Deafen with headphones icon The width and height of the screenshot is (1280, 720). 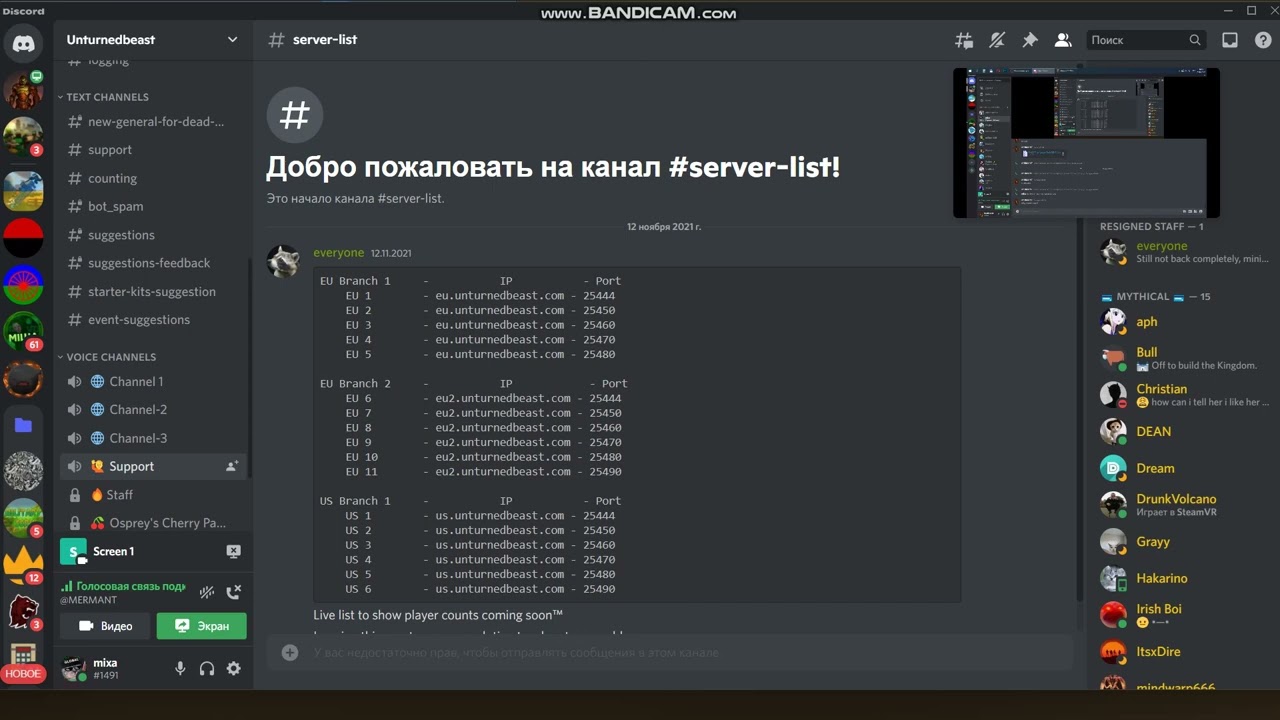tap(207, 669)
